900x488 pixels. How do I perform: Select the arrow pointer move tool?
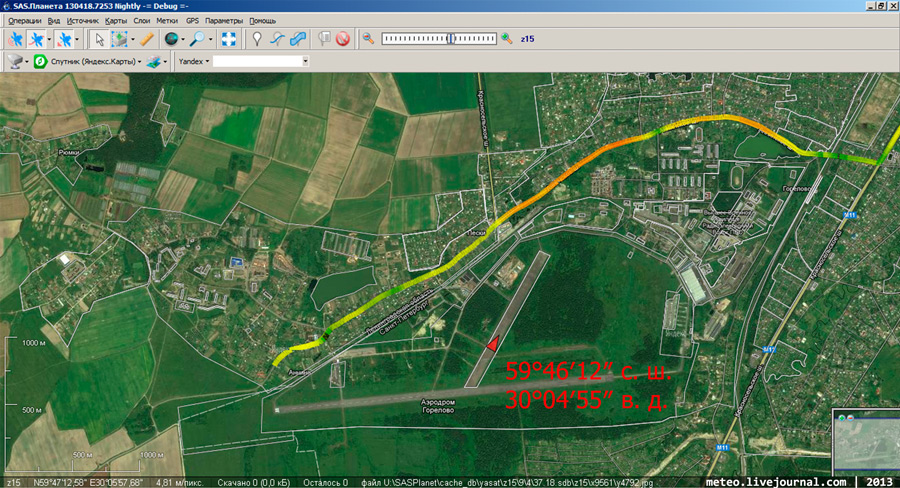(x=98, y=39)
